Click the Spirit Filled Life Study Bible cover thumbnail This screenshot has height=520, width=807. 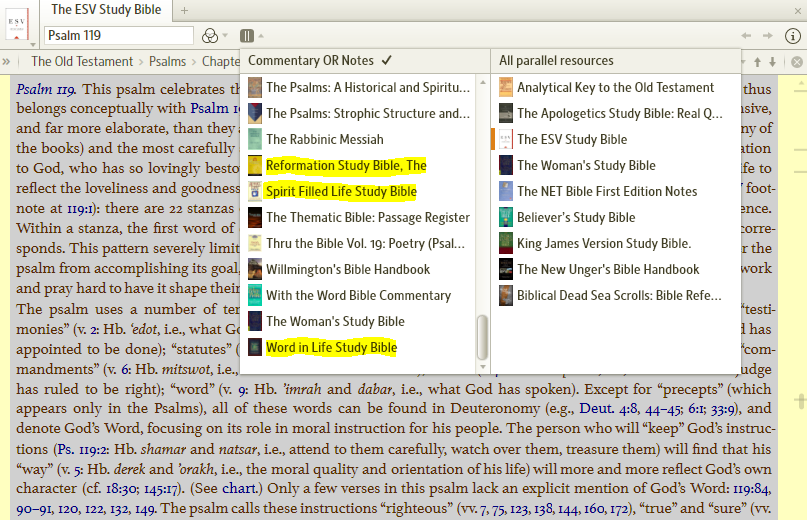(255, 192)
